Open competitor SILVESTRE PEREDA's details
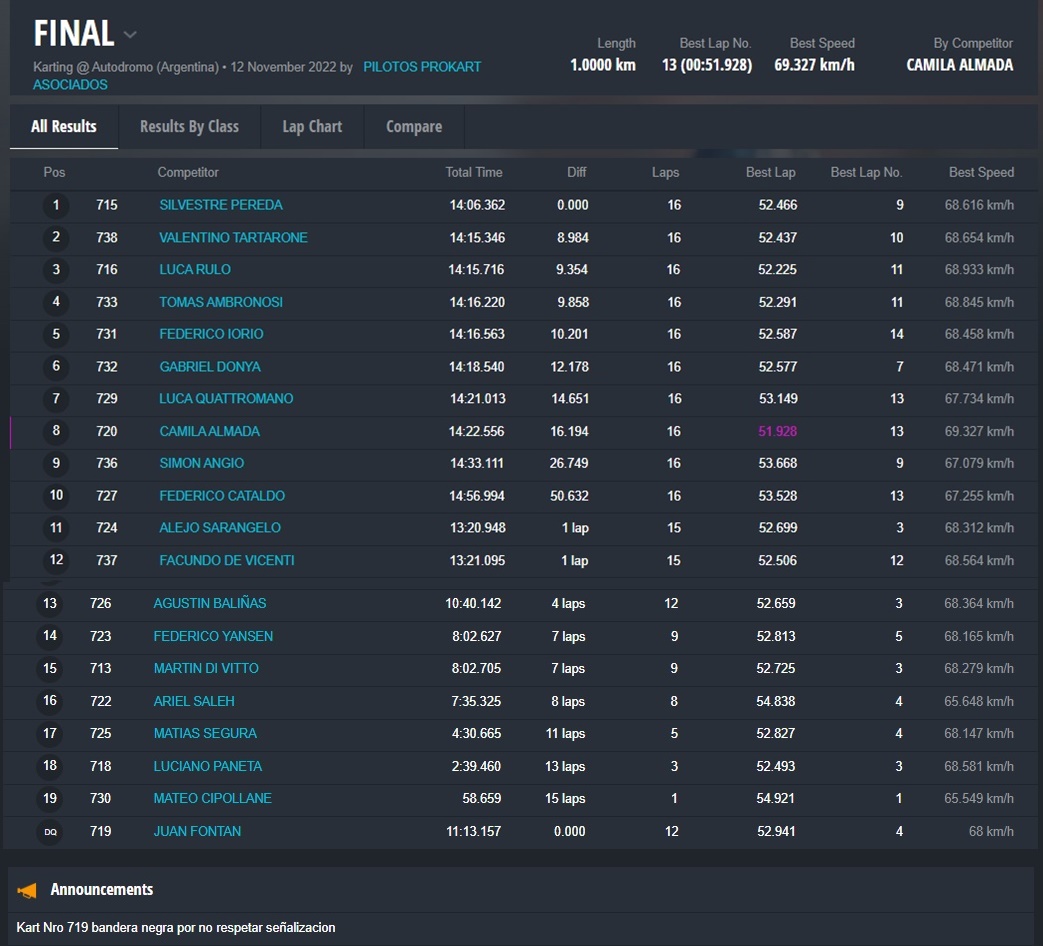The height and width of the screenshot is (946, 1043). pyautogui.click(x=221, y=205)
